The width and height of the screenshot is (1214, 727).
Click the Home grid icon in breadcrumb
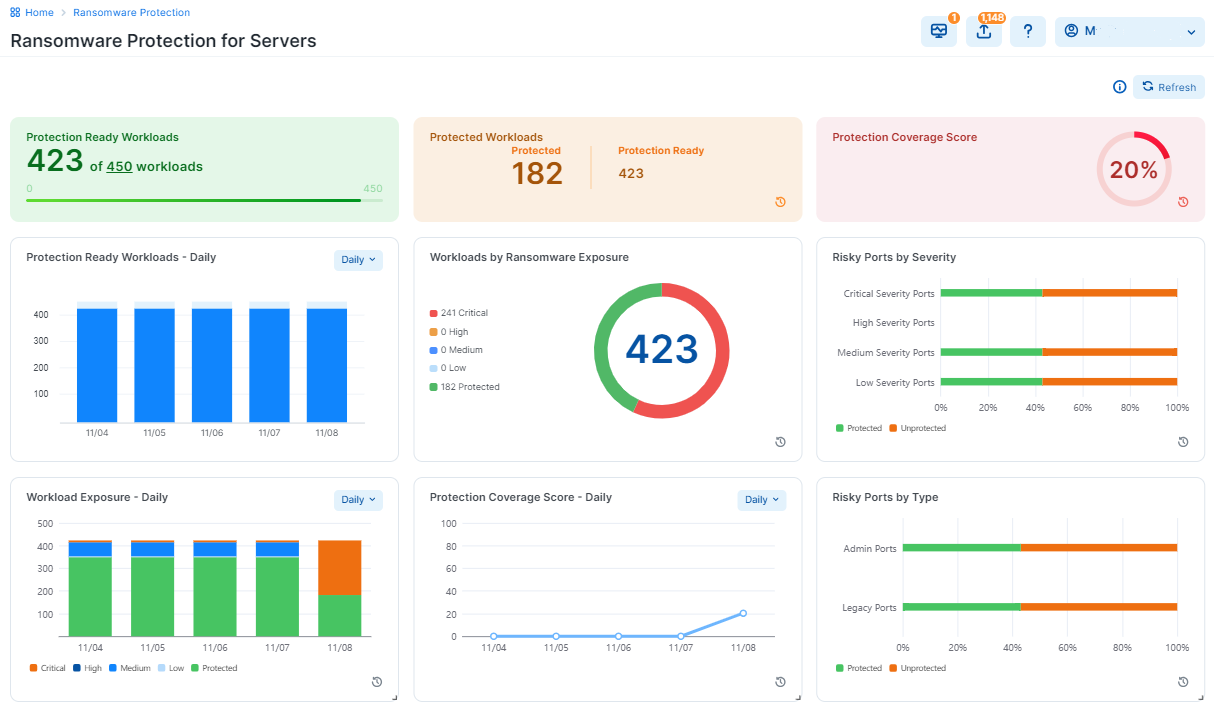16,13
